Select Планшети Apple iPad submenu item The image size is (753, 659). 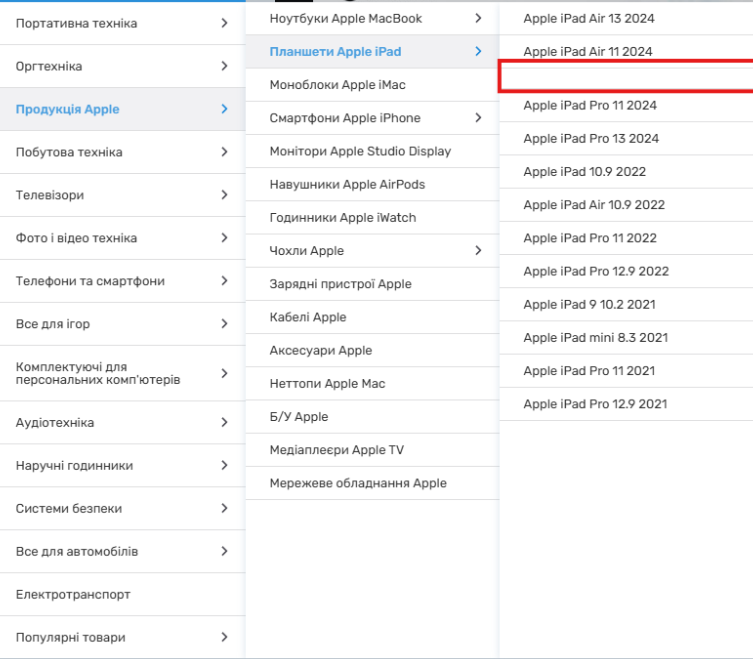(x=335, y=52)
